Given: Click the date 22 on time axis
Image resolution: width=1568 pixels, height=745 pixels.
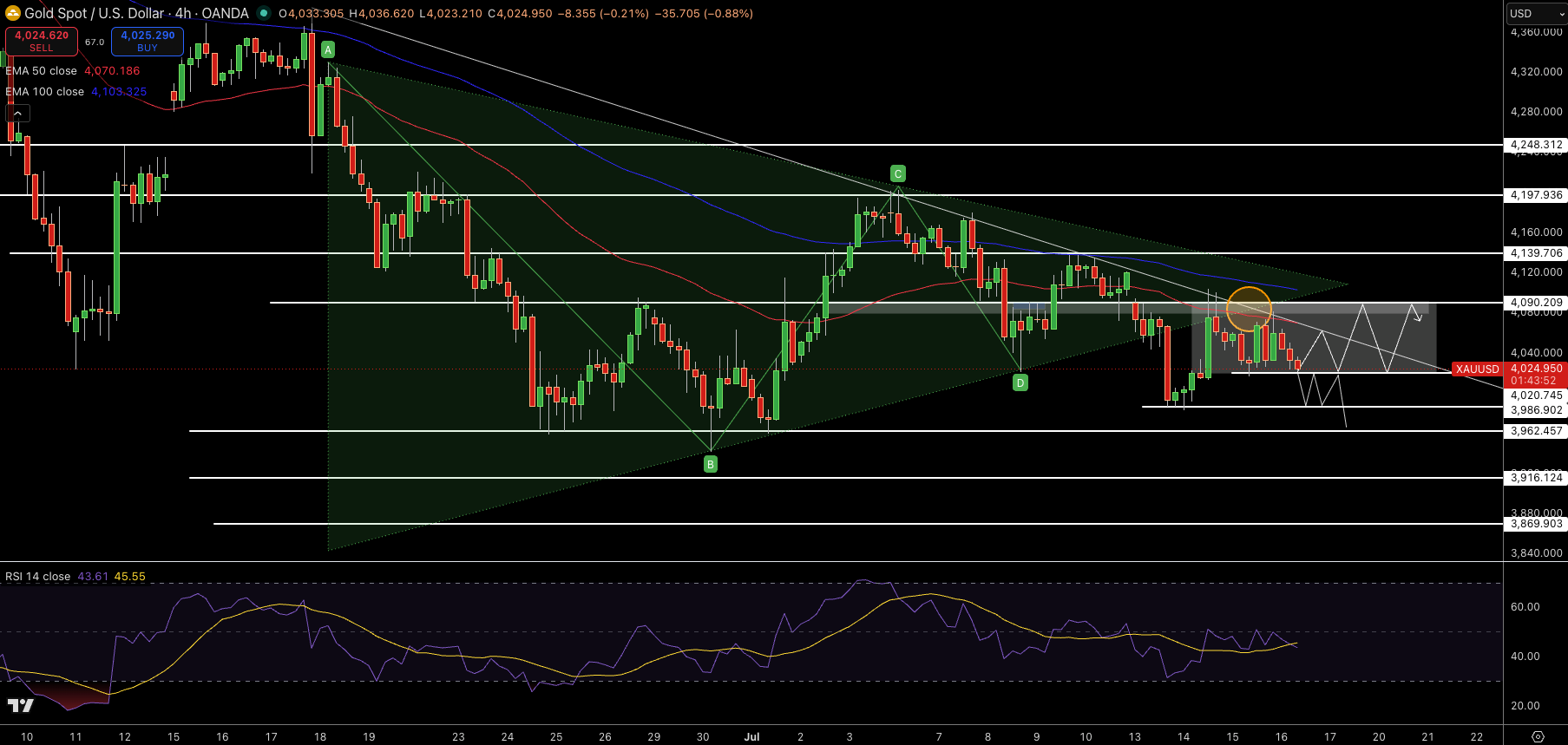Looking at the screenshot, I should point(1476,737).
